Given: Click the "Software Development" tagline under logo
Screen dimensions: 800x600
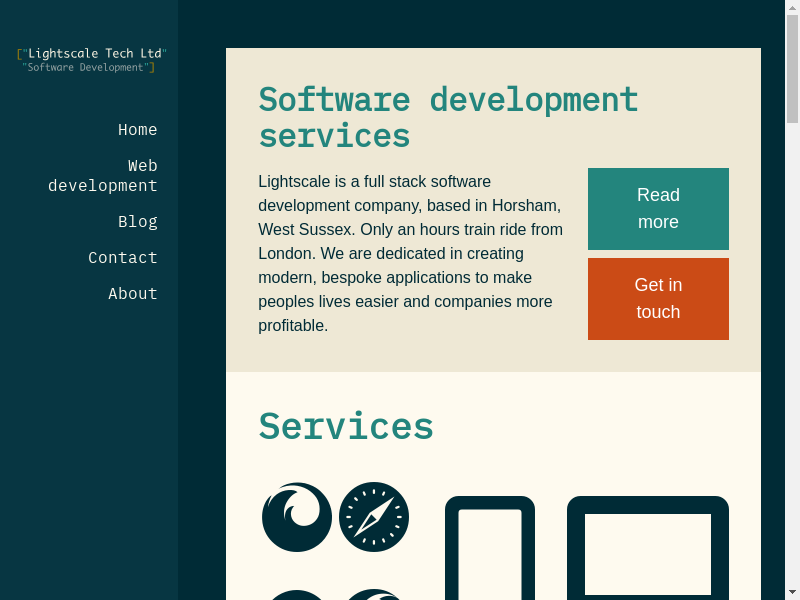Looking at the screenshot, I should (x=88, y=68).
